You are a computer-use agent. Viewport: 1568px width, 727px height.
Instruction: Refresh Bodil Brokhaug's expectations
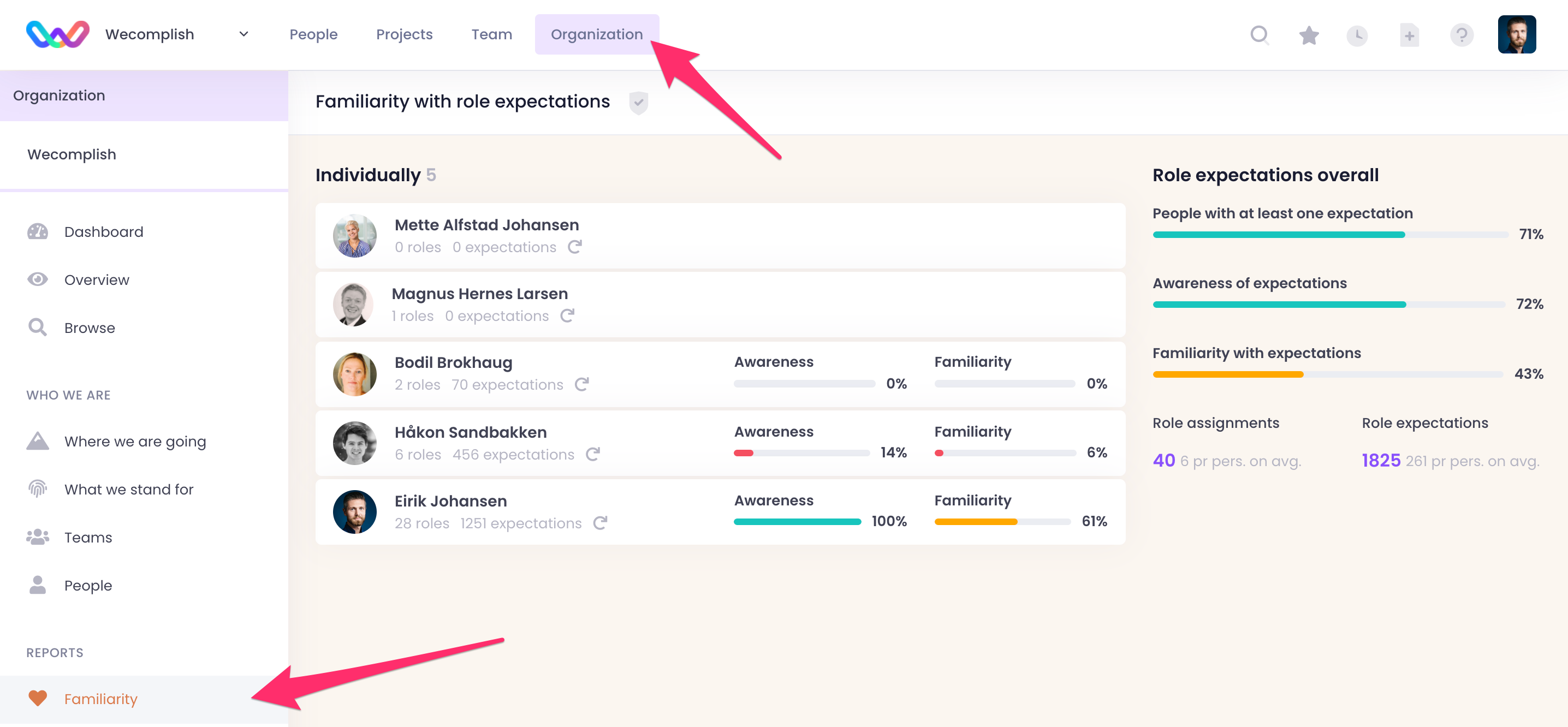pos(582,384)
